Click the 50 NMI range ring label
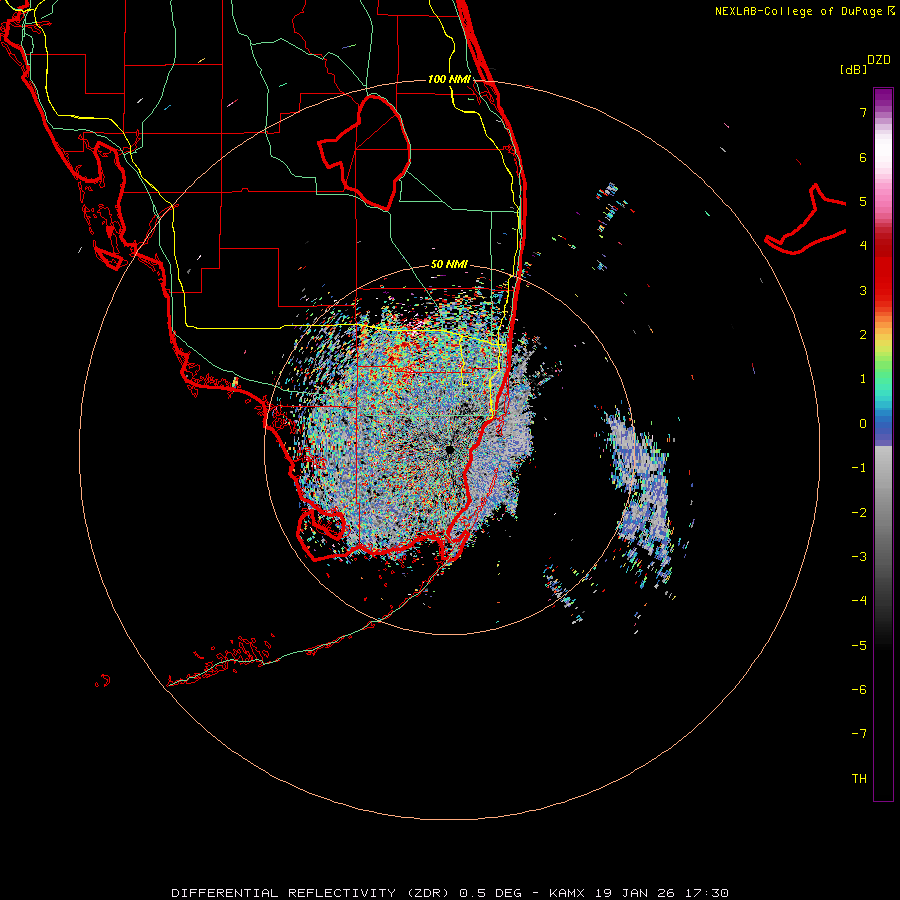The width and height of the screenshot is (900, 900). tap(449, 264)
